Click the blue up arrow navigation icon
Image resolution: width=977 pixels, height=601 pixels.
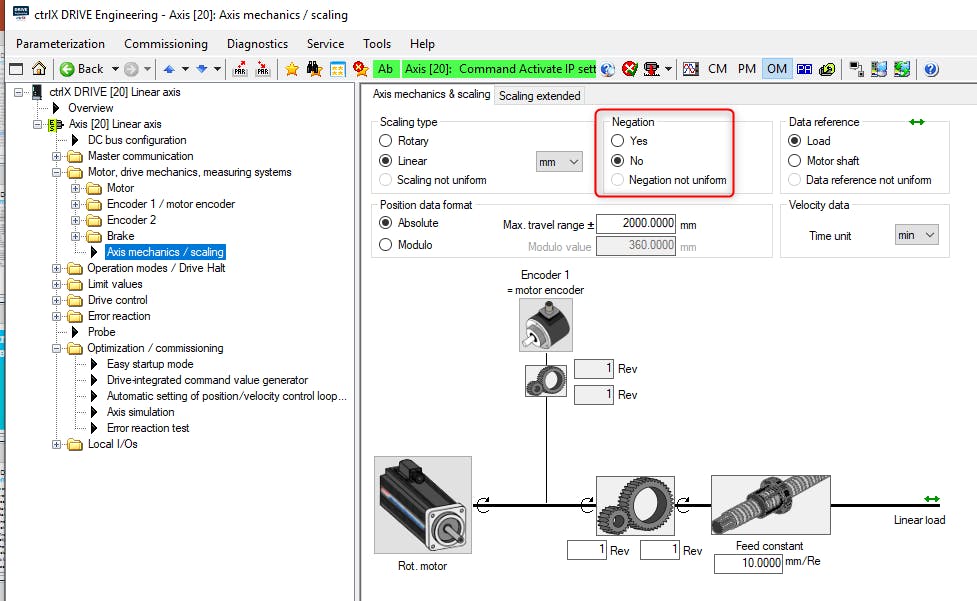click(x=169, y=69)
